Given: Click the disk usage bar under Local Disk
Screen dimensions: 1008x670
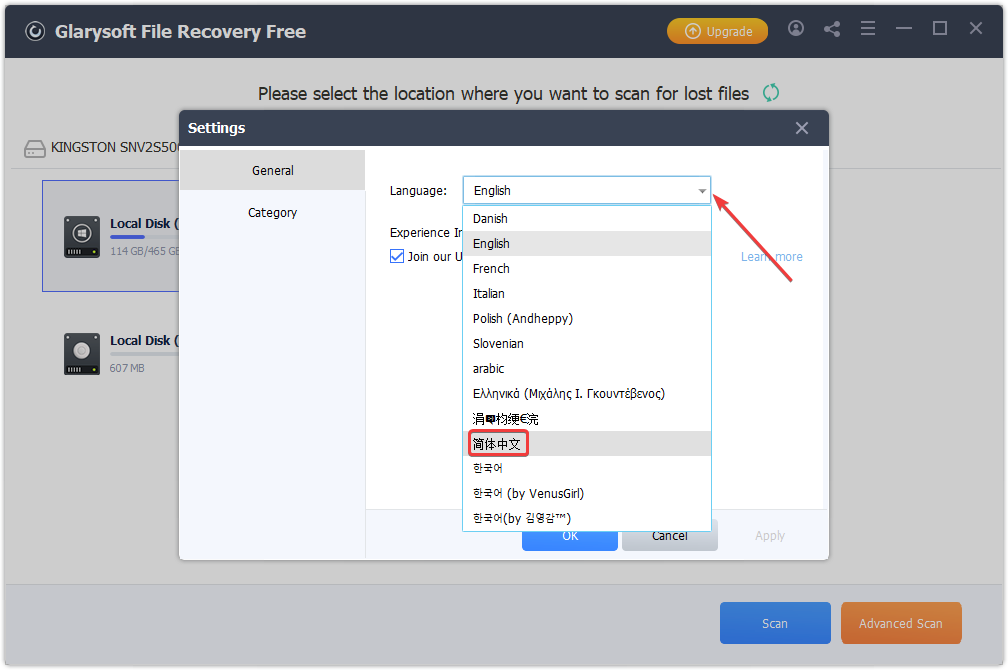Looking at the screenshot, I should pos(126,236).
